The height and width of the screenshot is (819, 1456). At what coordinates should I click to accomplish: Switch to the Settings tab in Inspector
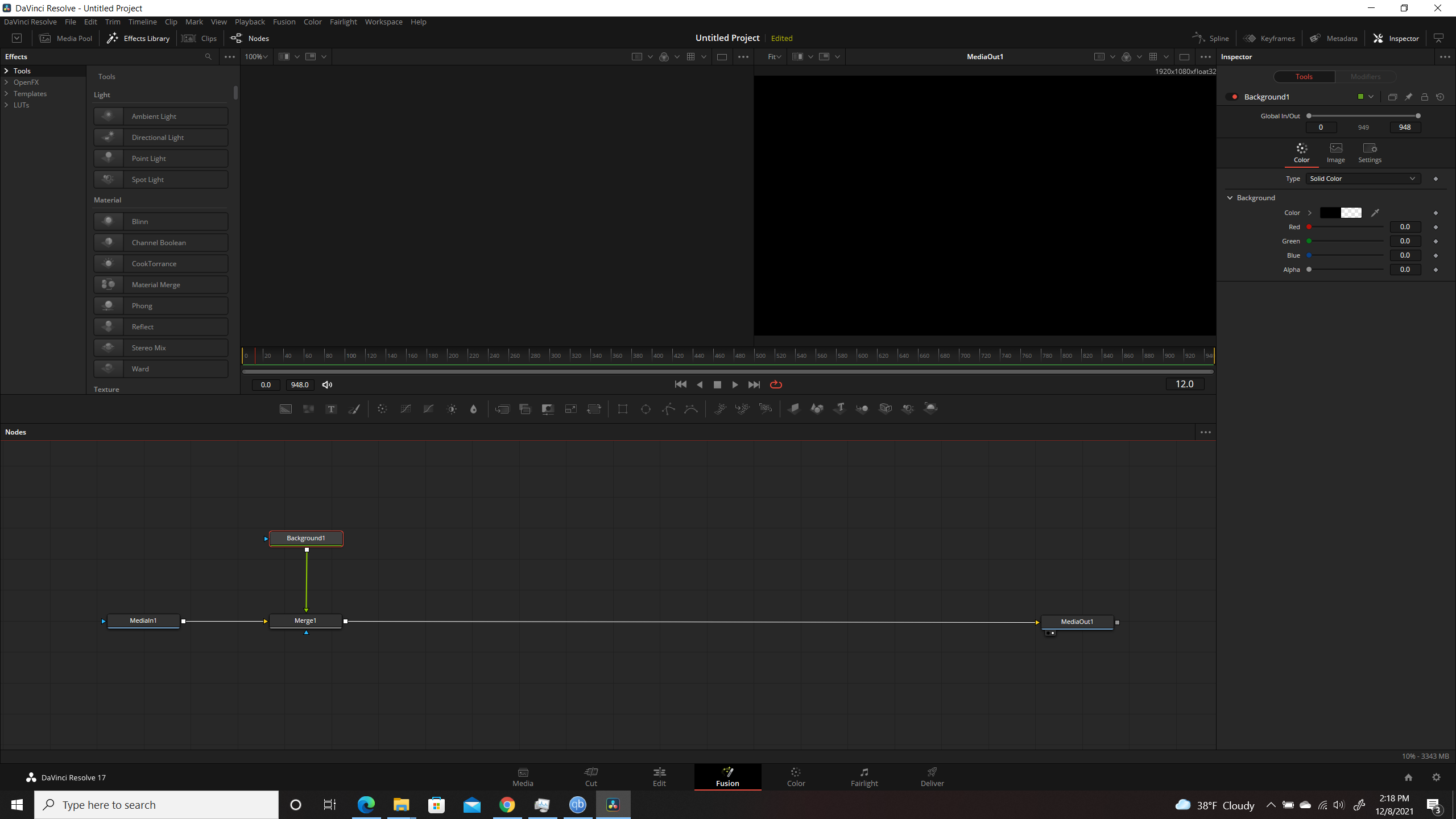click(1370, 153)
